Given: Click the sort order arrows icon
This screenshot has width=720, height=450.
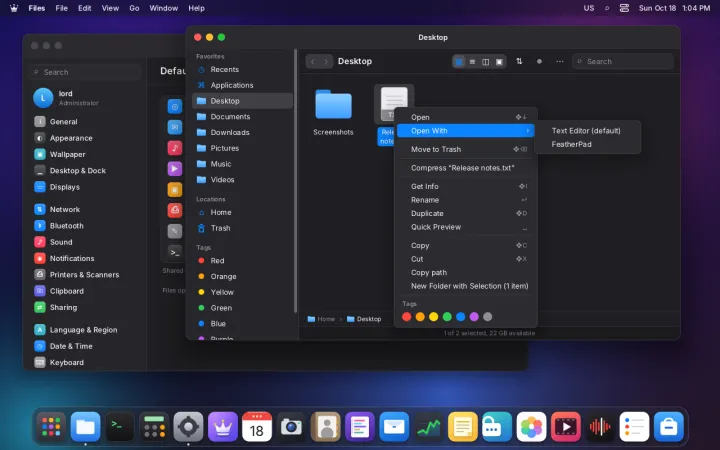Looking at the screenshot, I should tap(519, 61).
